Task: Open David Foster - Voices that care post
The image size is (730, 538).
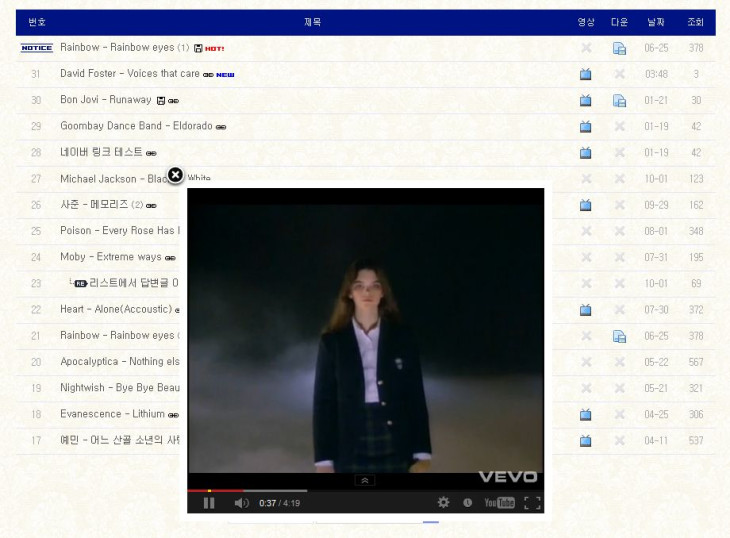Action: (x=129, y=74)
